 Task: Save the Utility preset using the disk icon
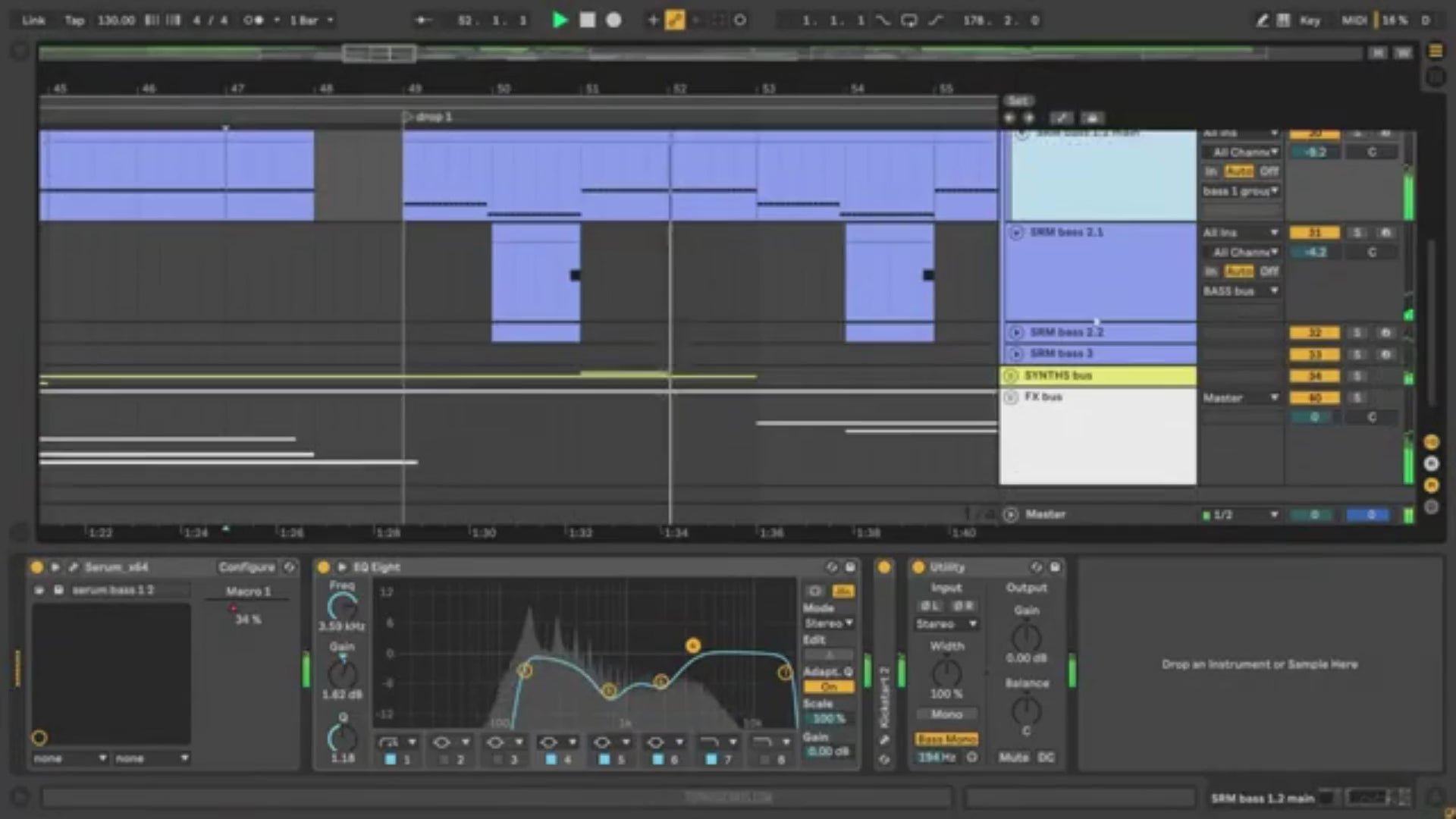point(1055,567)
